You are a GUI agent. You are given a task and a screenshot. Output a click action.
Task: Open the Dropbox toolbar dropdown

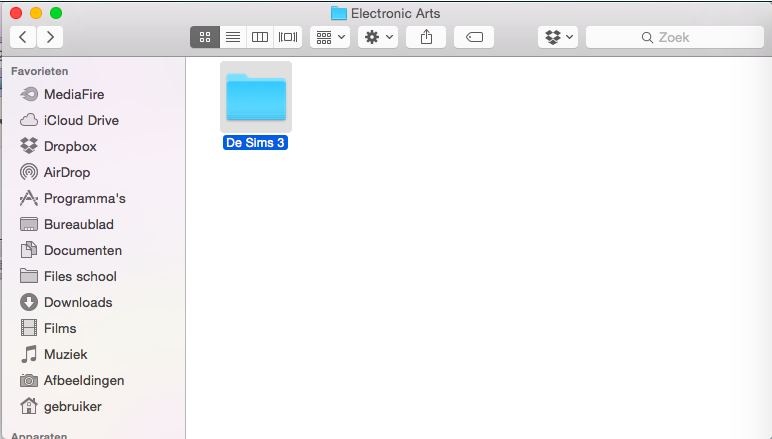point(558,37)
